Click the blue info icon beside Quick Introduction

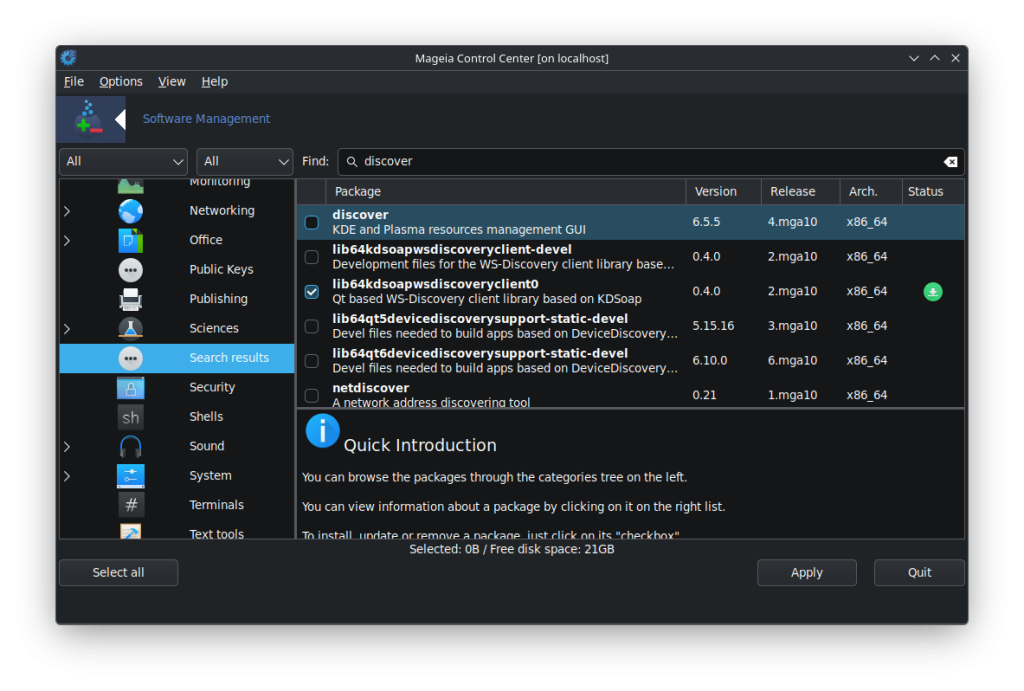(x=322, y=431)
